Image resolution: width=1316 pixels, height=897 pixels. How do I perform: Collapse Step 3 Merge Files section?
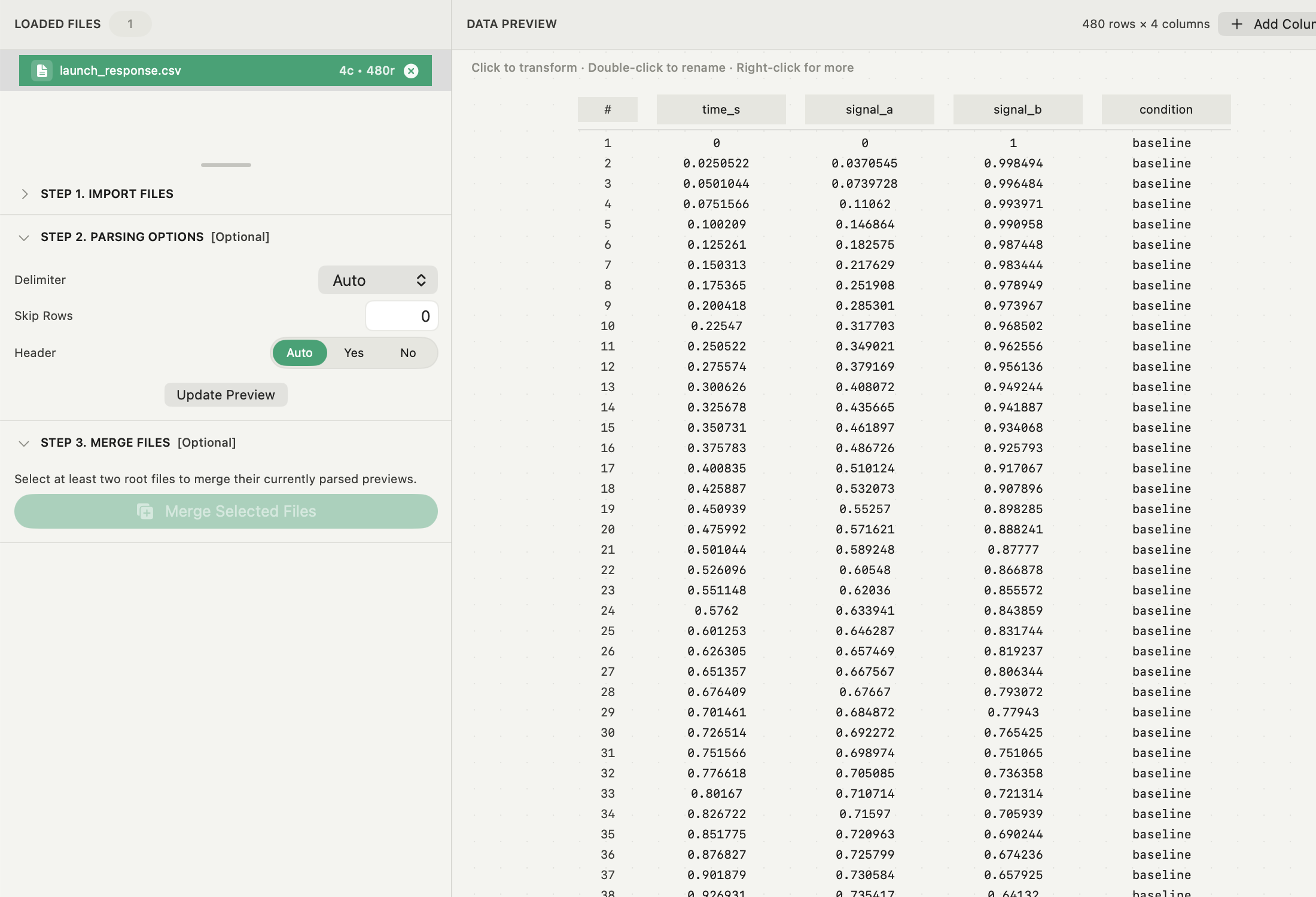click(24, 443)
